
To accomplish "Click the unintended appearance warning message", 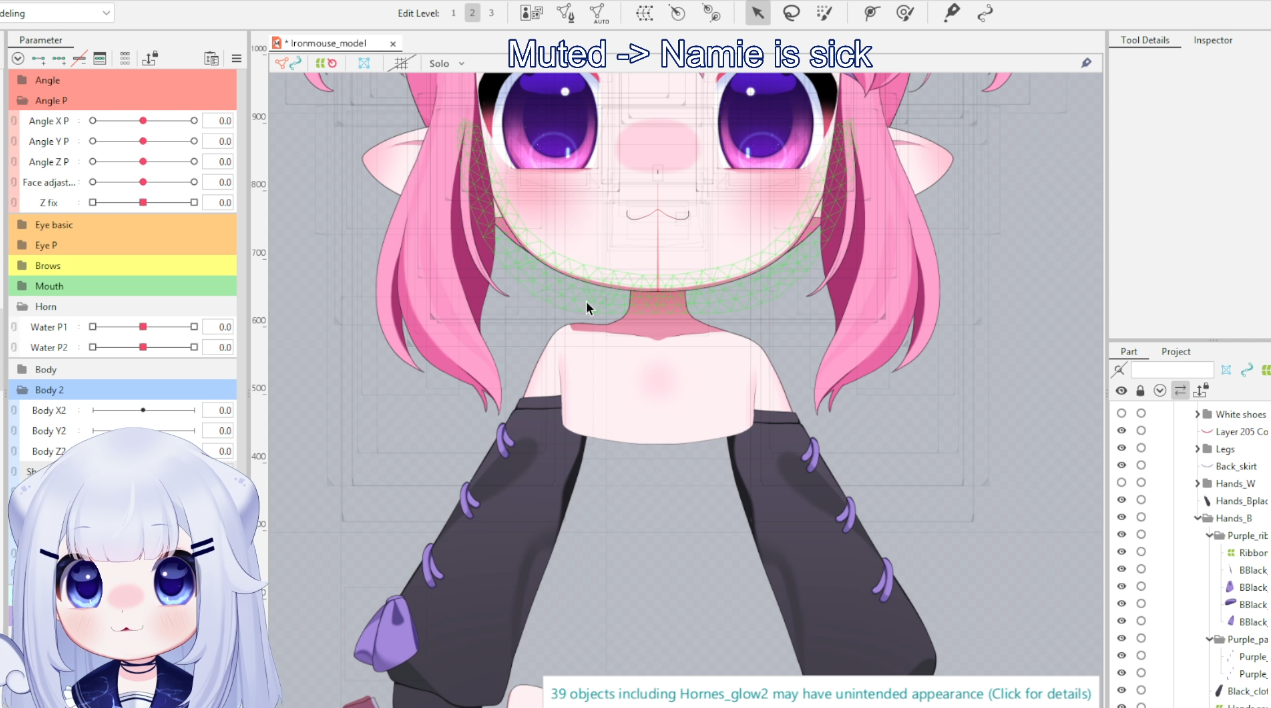I will (820, 693).
